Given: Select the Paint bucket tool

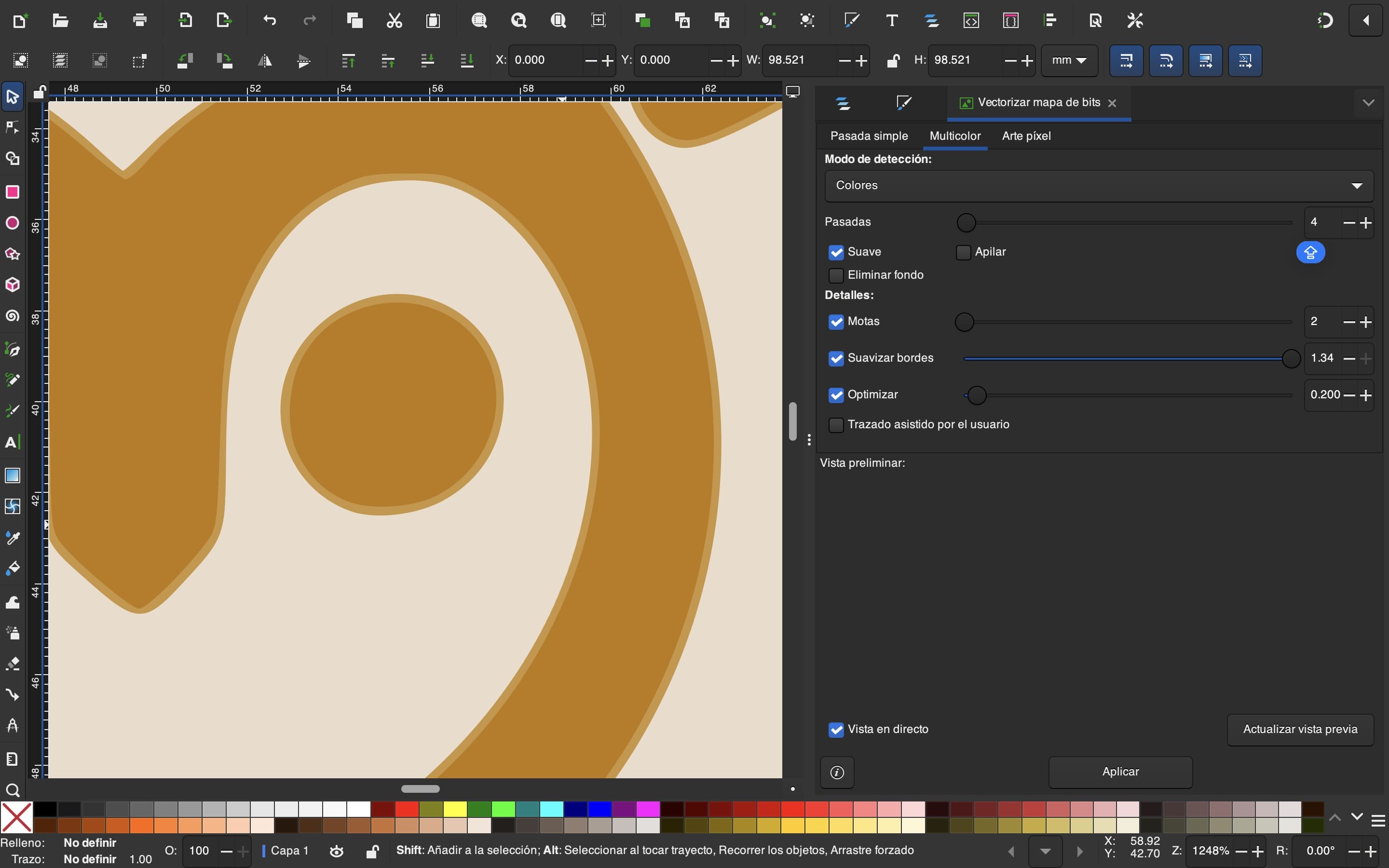Looking at the screenshot, I should 12,569.
